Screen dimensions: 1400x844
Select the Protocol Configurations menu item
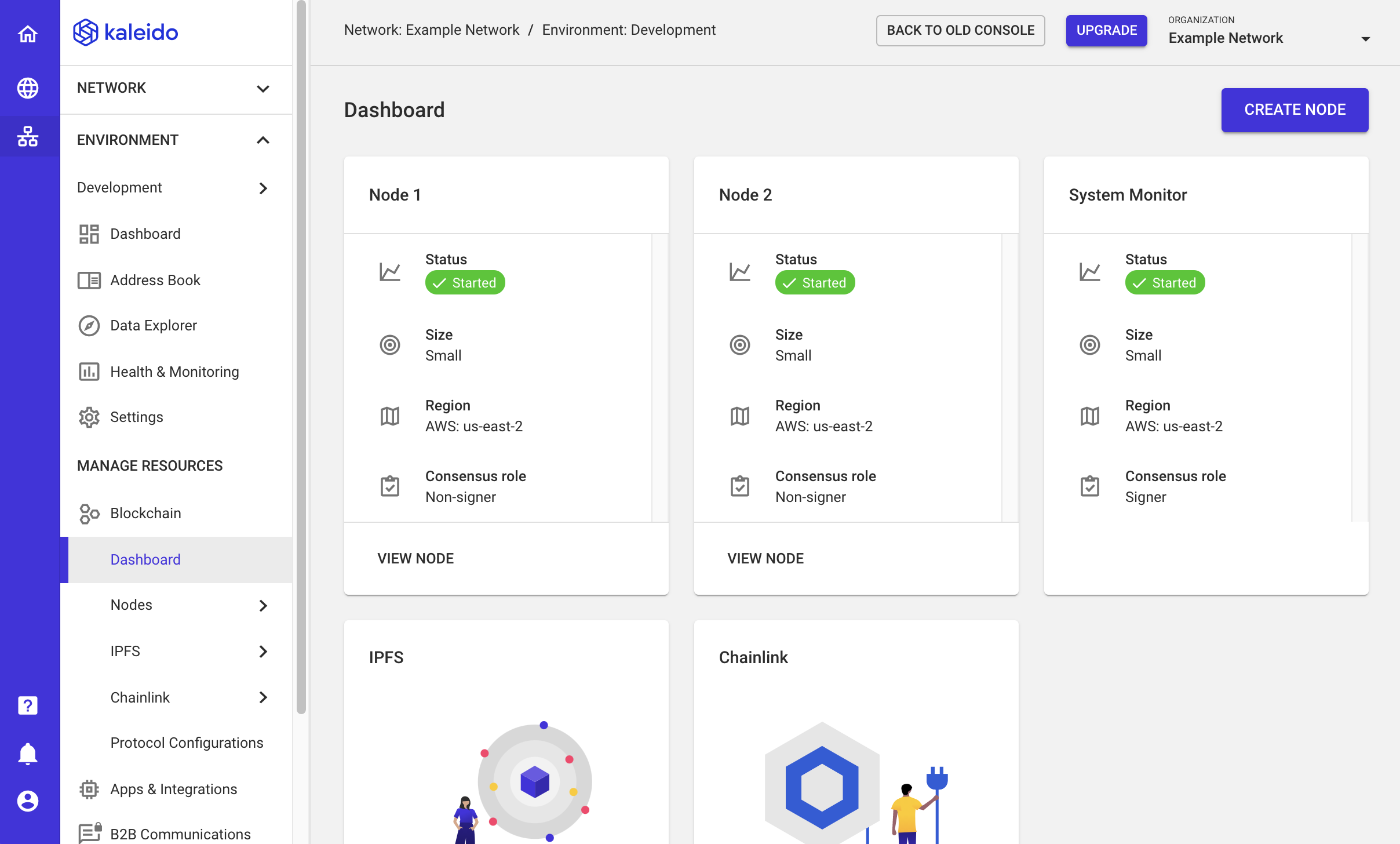click(186, 742)
